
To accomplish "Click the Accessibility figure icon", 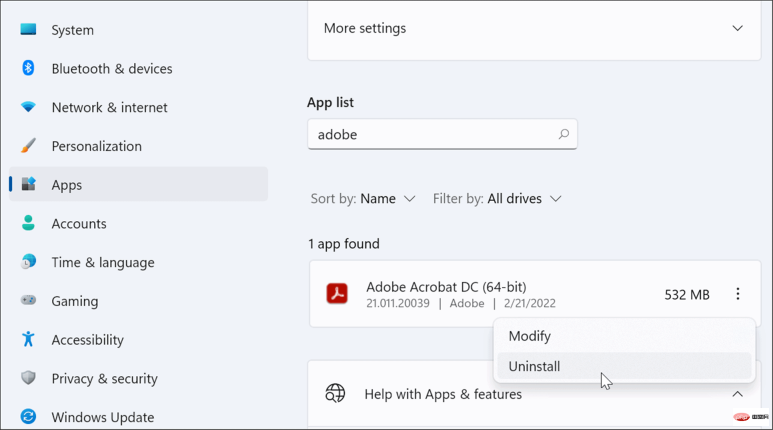I will tap(28, 339).
